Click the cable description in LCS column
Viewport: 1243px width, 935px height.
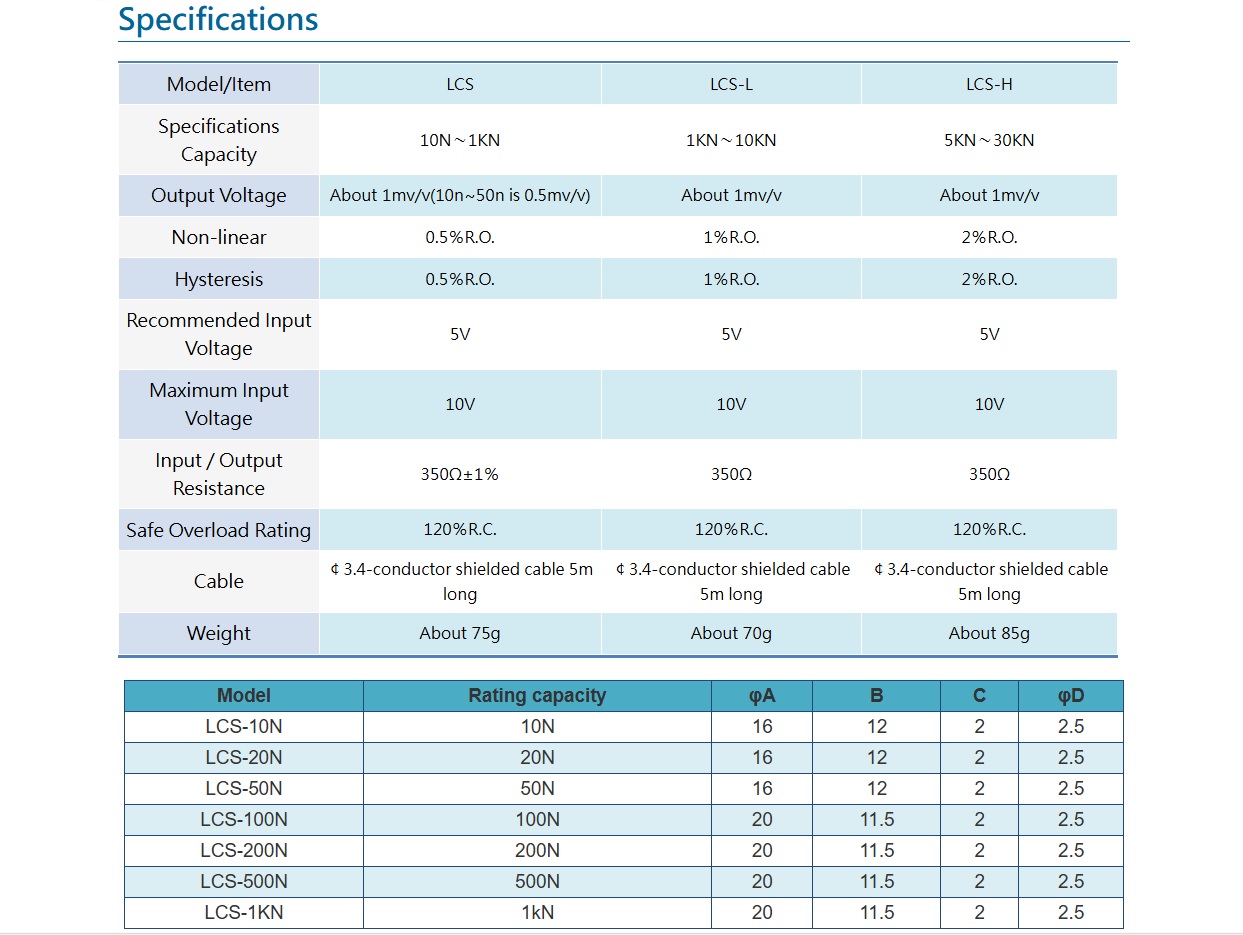click(460, 581)
